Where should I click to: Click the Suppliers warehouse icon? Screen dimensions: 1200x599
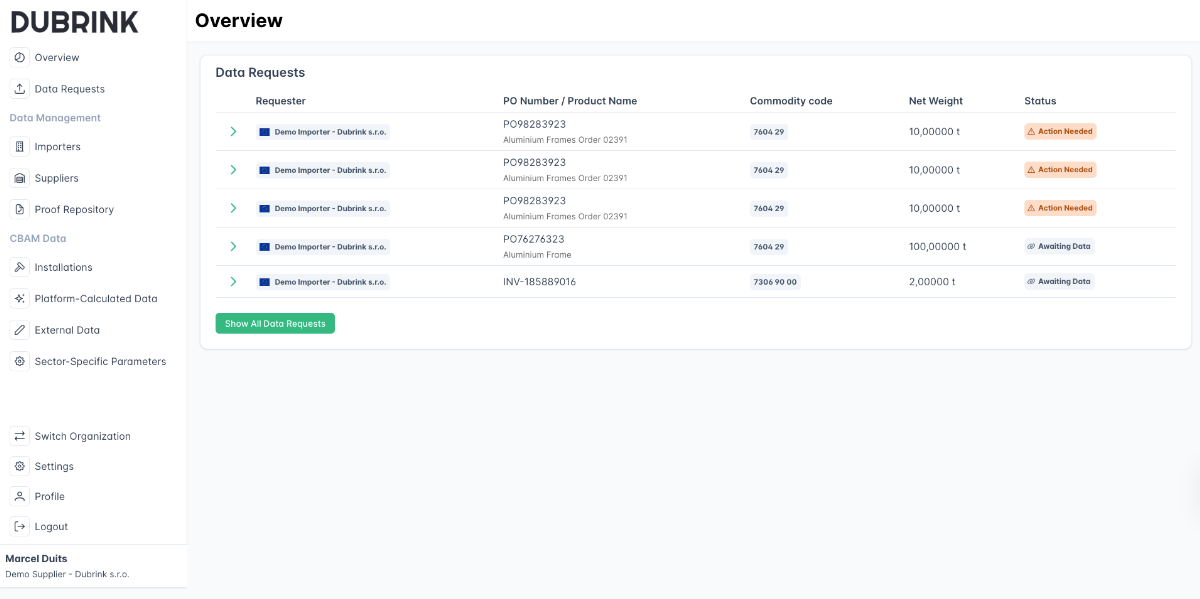(x=19, y=178)
